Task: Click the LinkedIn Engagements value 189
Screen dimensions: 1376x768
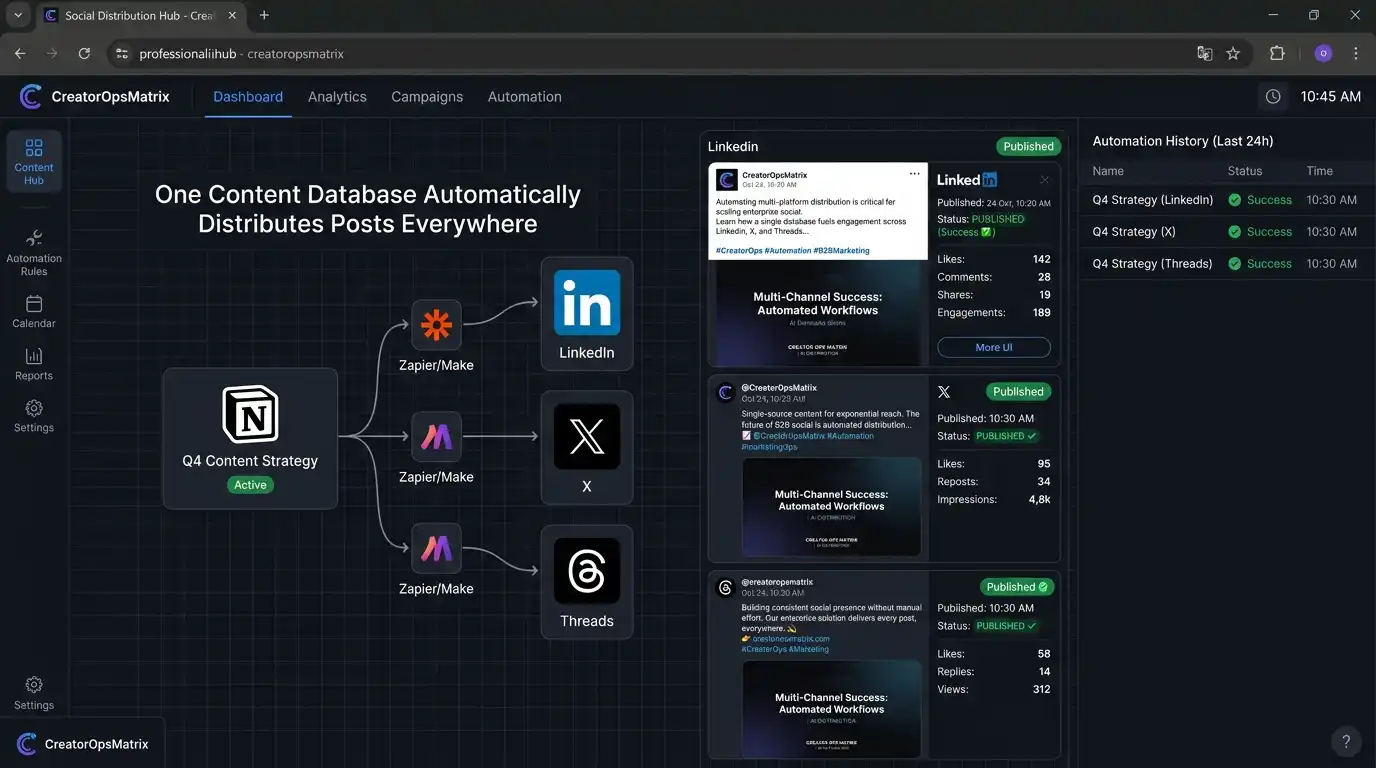Action: click(x=1042, y=313)
